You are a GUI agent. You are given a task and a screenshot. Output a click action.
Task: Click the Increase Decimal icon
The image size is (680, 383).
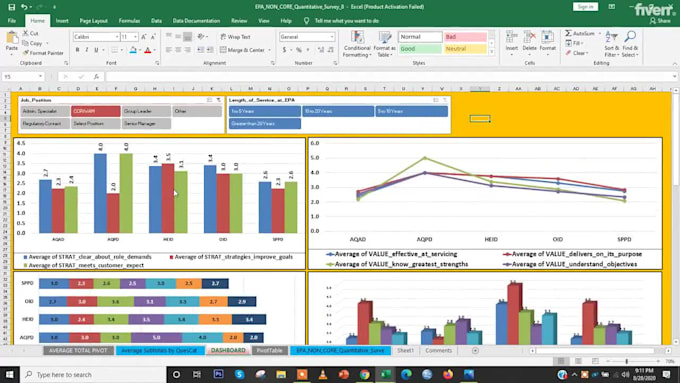click(321, 50)
